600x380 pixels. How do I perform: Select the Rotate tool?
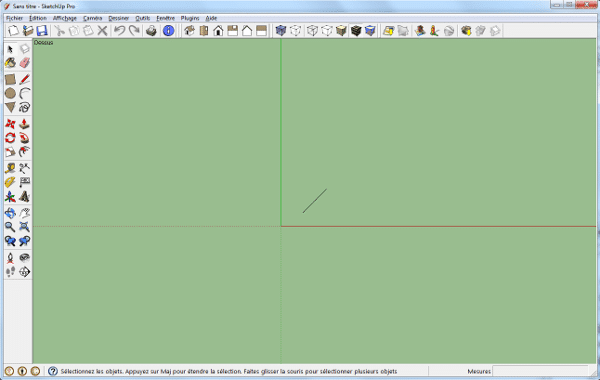coord(10,138)
